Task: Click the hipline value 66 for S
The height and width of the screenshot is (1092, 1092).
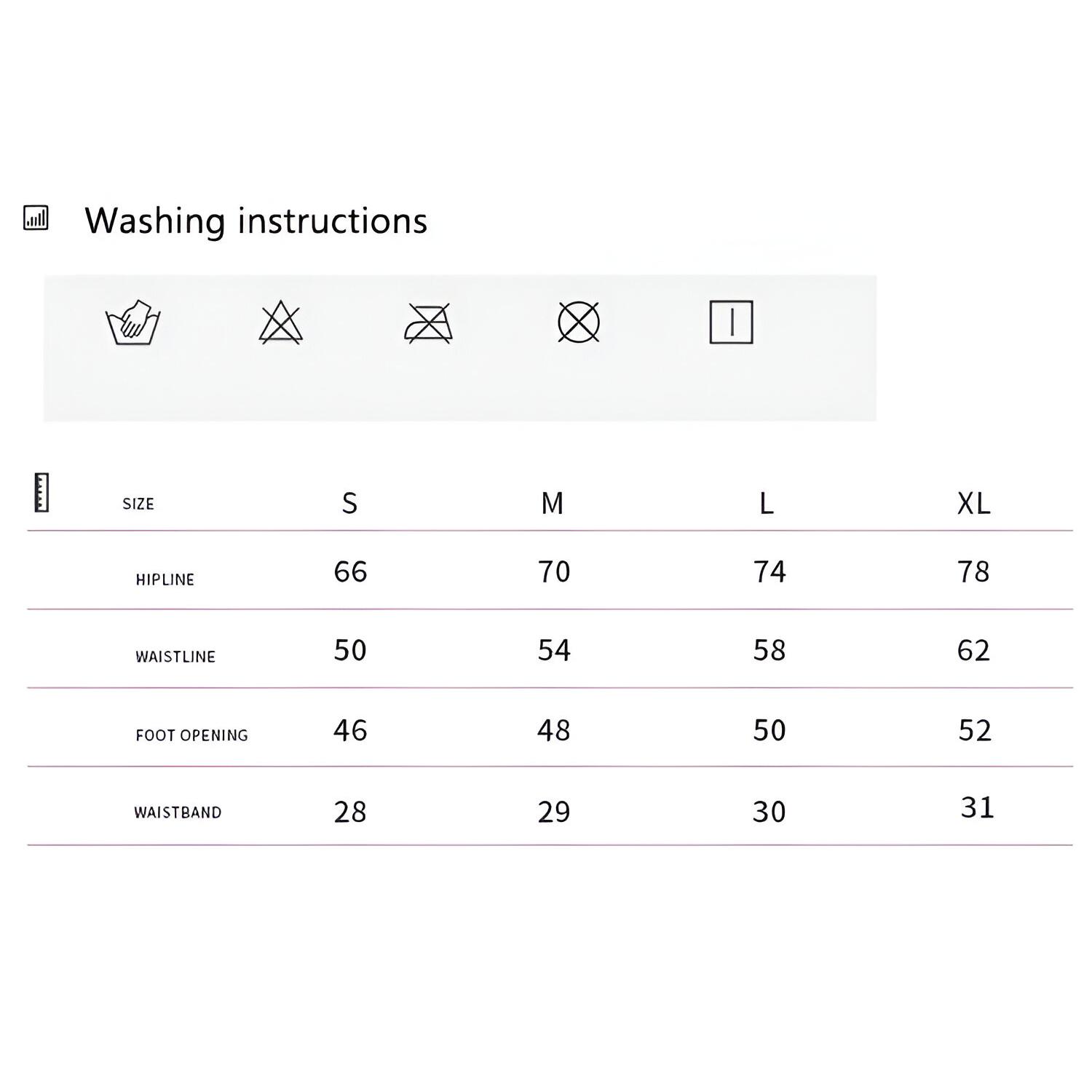Action: point(350,571)
